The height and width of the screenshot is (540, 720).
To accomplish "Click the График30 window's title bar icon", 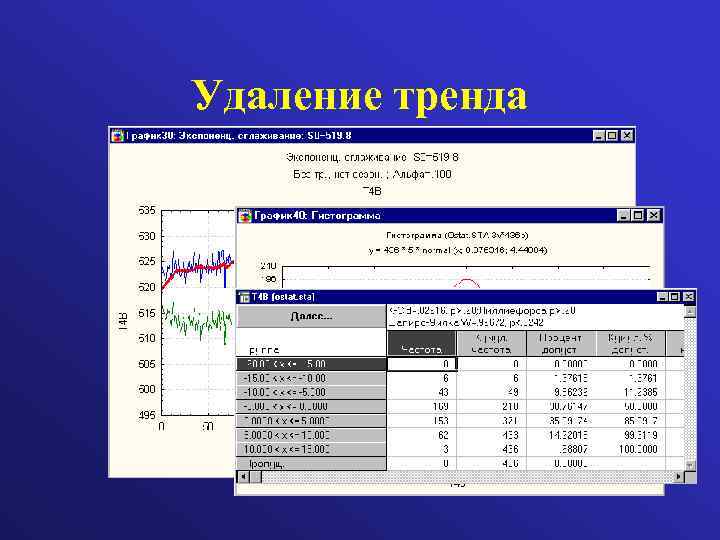I will click(x=118, y=135).
